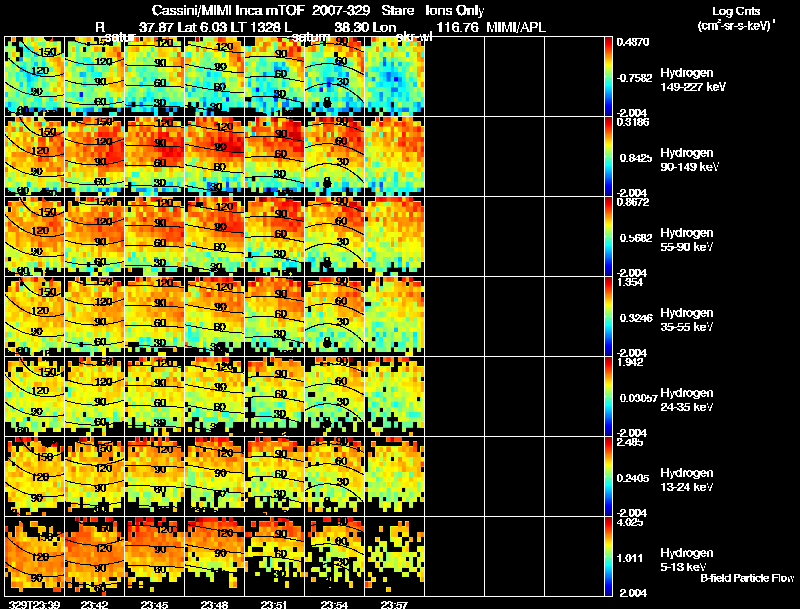Click the Hydrogen 13-24 keV label
The height and width of the screenshot is (609, 800).
coord(687,479)
